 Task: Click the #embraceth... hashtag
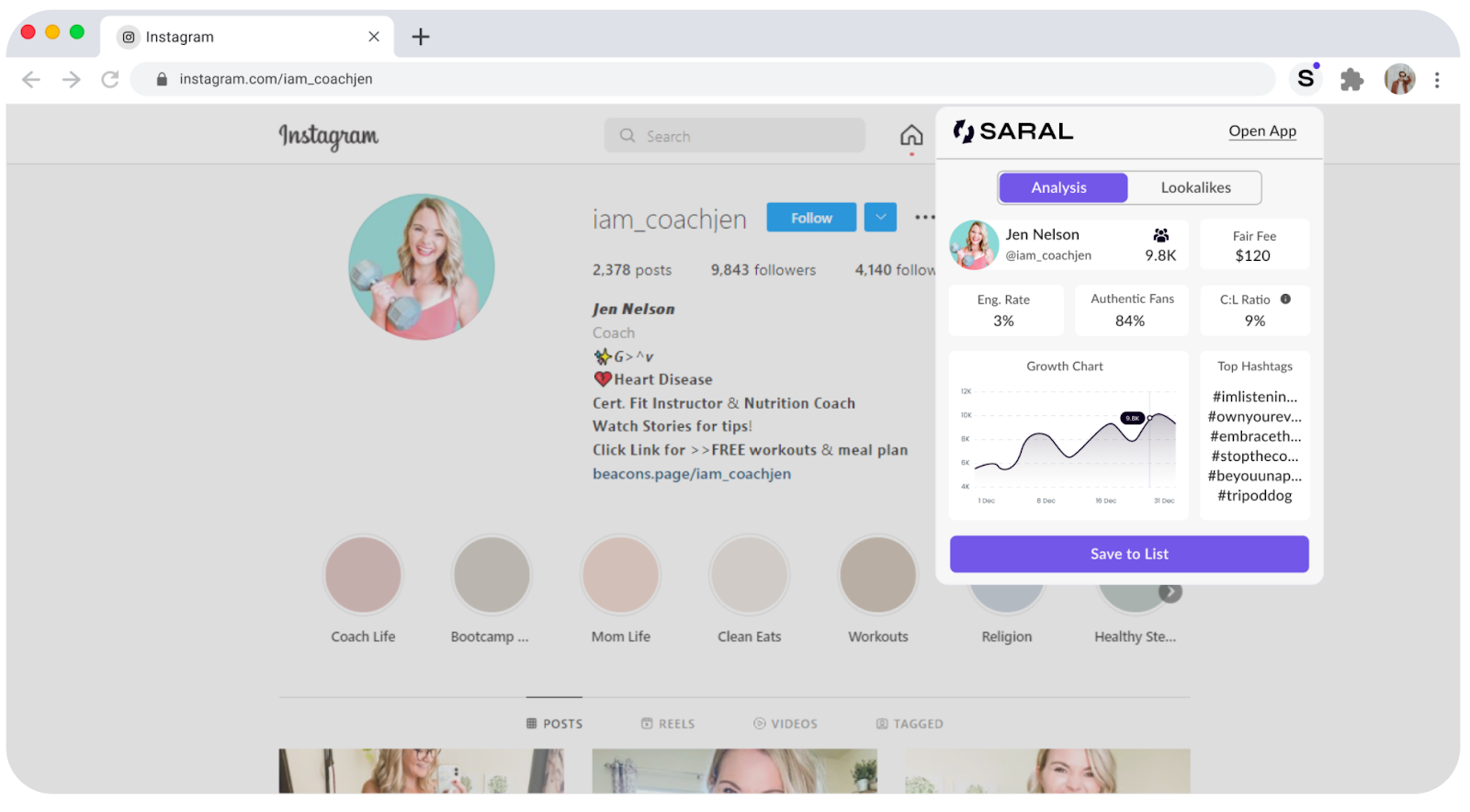(x=1255, y=436)
